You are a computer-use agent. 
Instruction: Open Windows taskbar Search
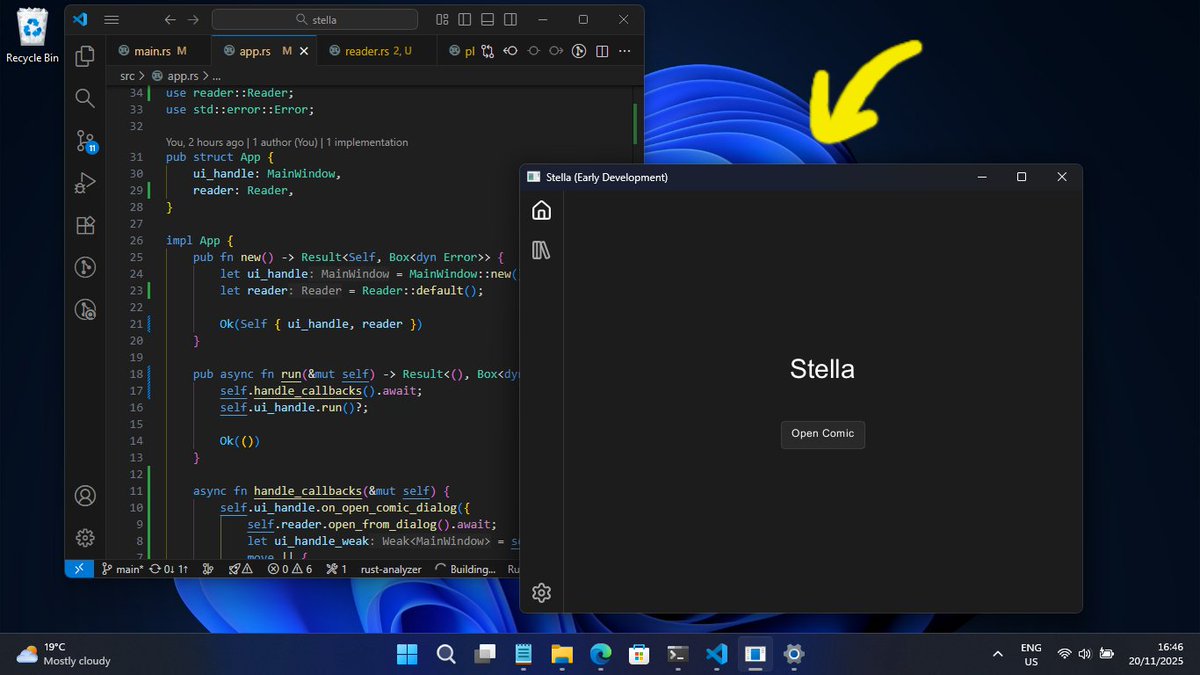click(447, 654)
